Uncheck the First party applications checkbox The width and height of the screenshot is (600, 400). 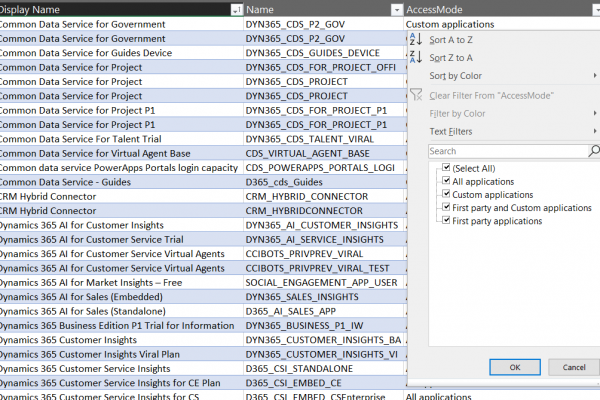point(446,220)
